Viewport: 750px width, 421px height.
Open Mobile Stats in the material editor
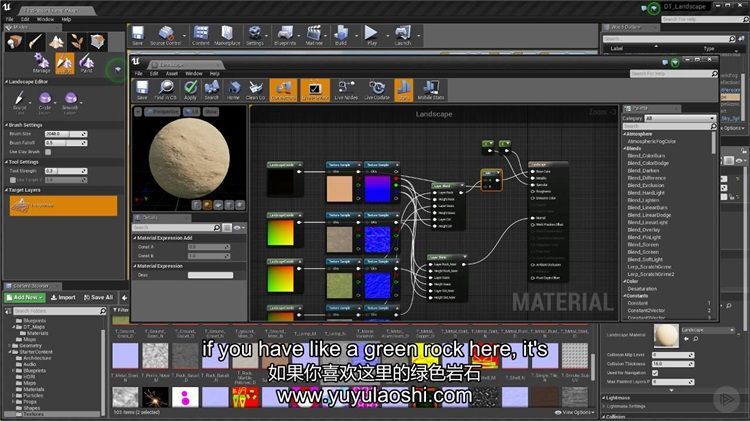click(431, 90)
